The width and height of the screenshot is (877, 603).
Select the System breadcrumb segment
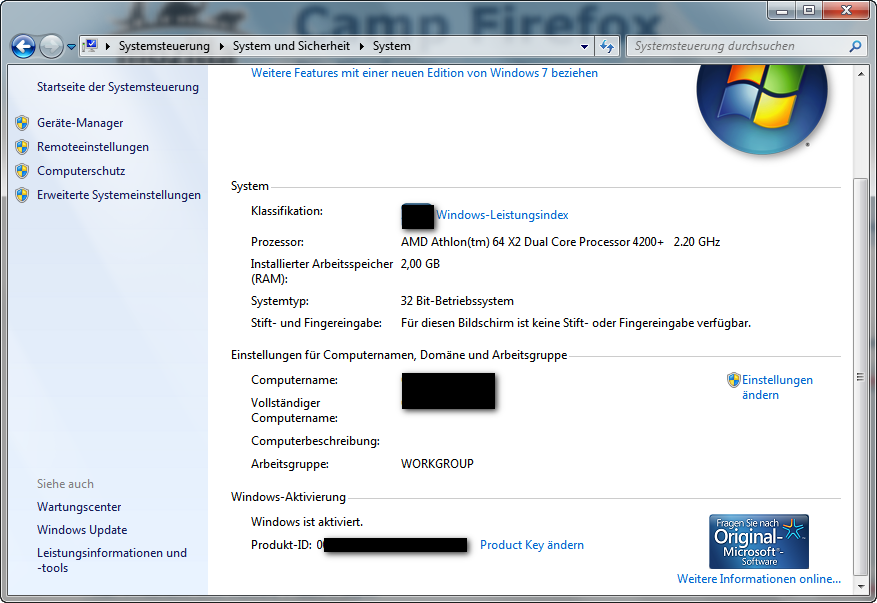click(392, 46)
